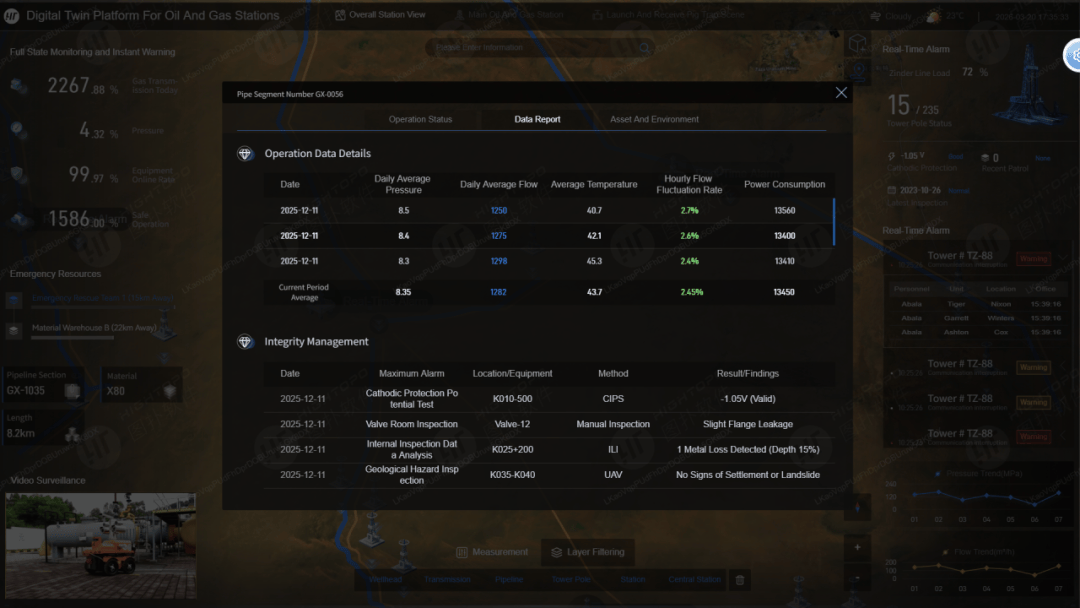This screenshot has height=608, width=1080.
Task: Close the Pipe Segment GX-0056 dialog
Action: click(x=841, y=93)
